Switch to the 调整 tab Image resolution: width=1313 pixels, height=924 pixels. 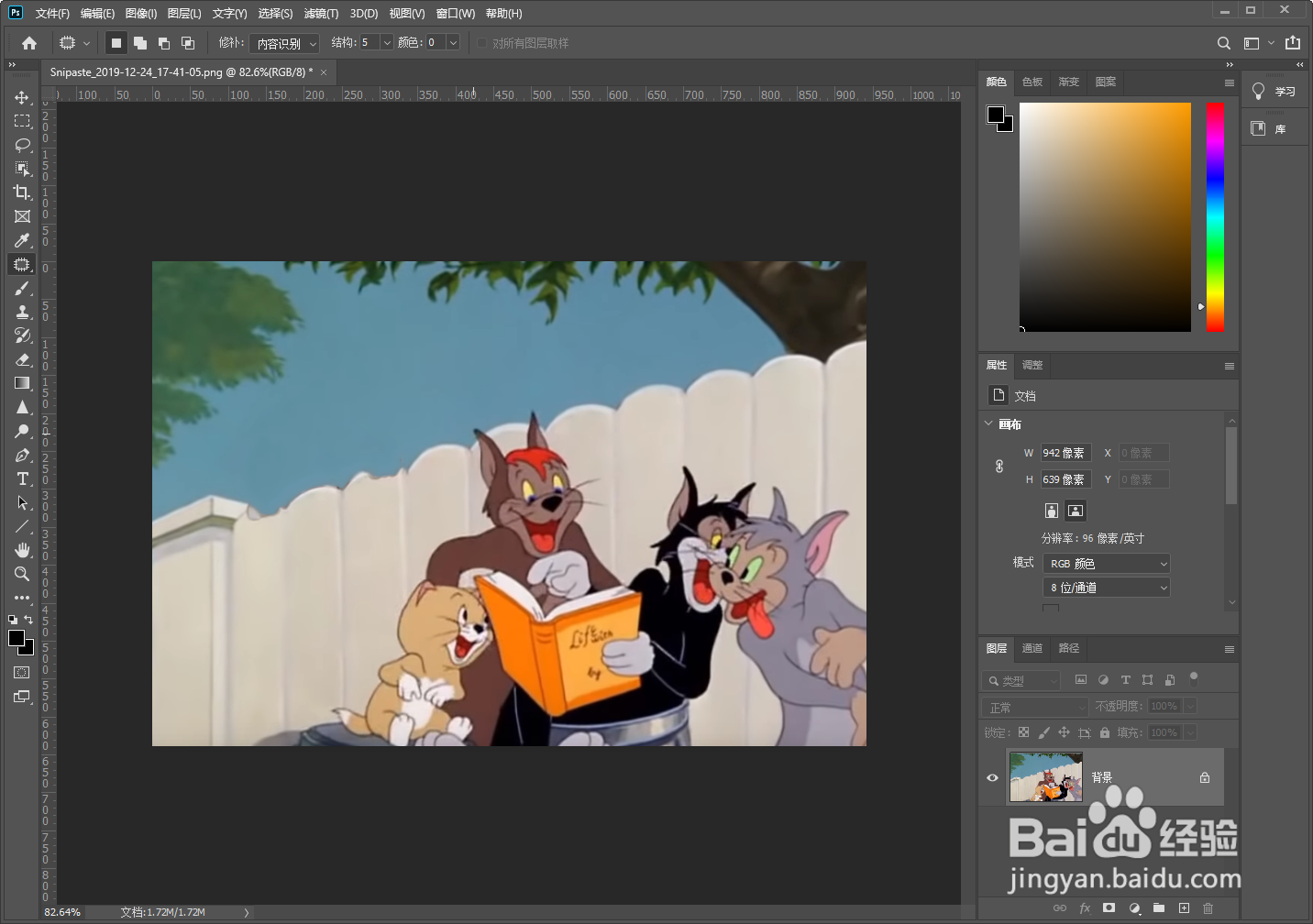coord(1032,365)
